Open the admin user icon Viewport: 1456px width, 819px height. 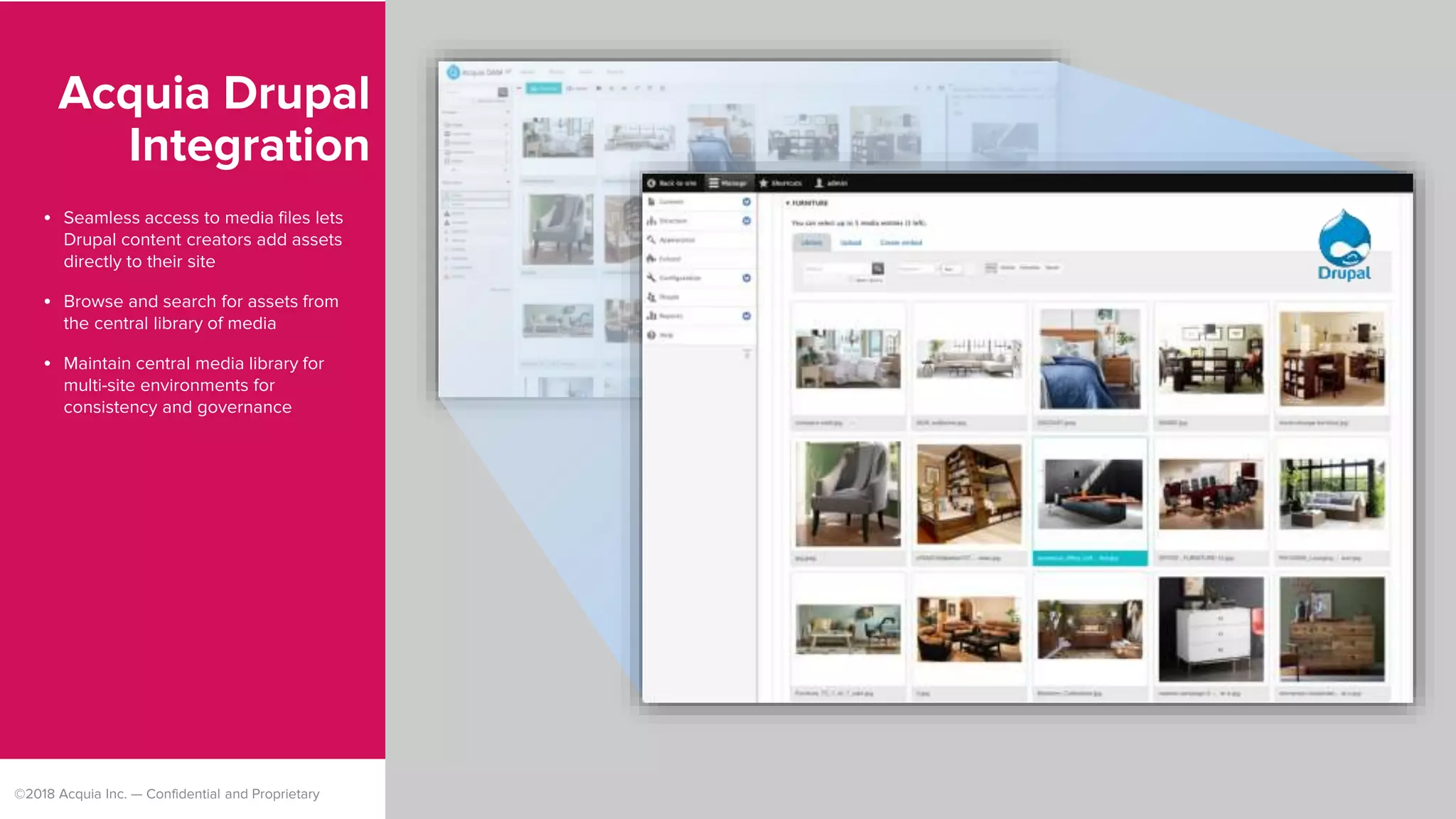pyautogui.click(x=819, y=183)
